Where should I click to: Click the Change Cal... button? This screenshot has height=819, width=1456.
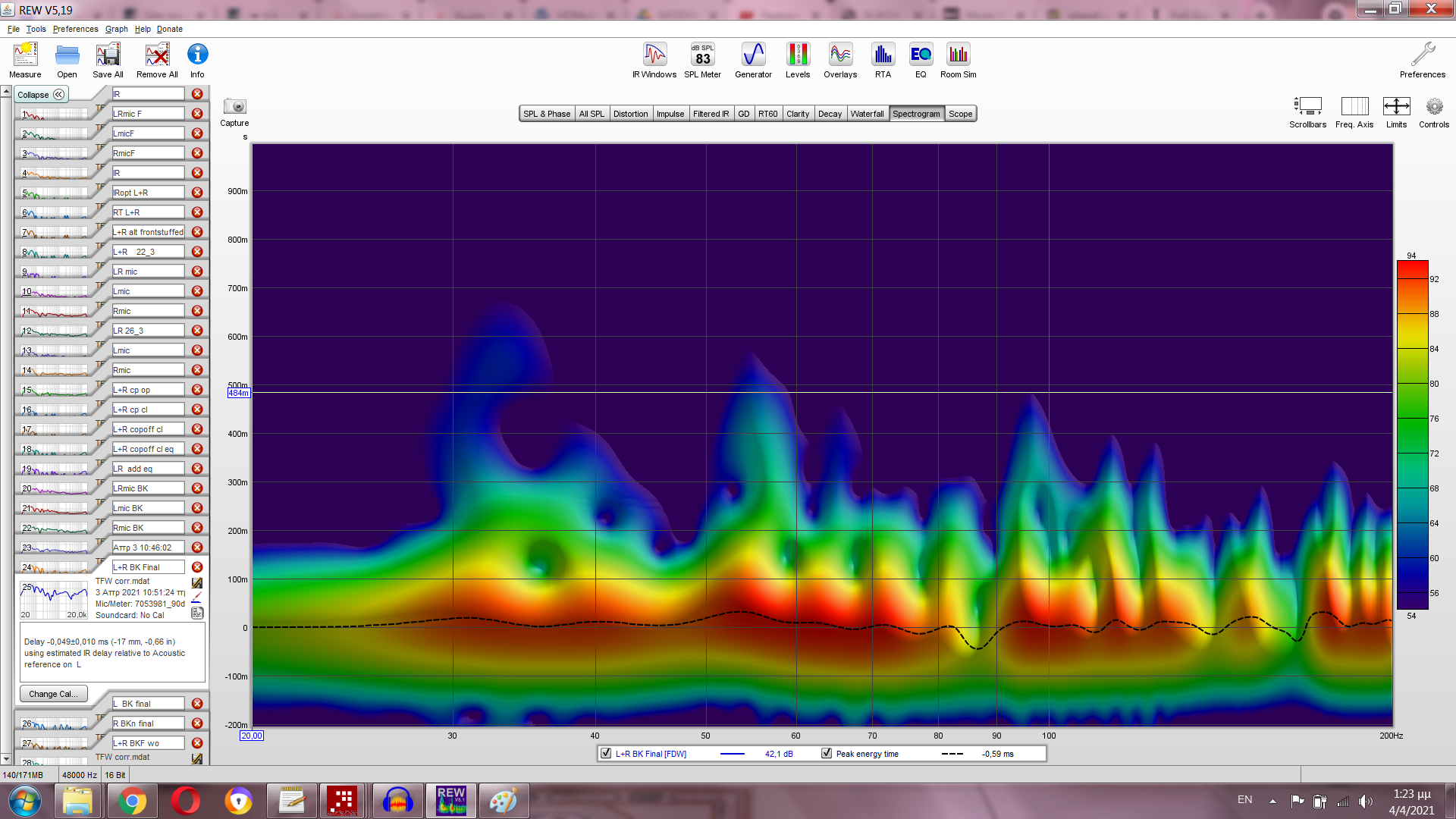53,694
